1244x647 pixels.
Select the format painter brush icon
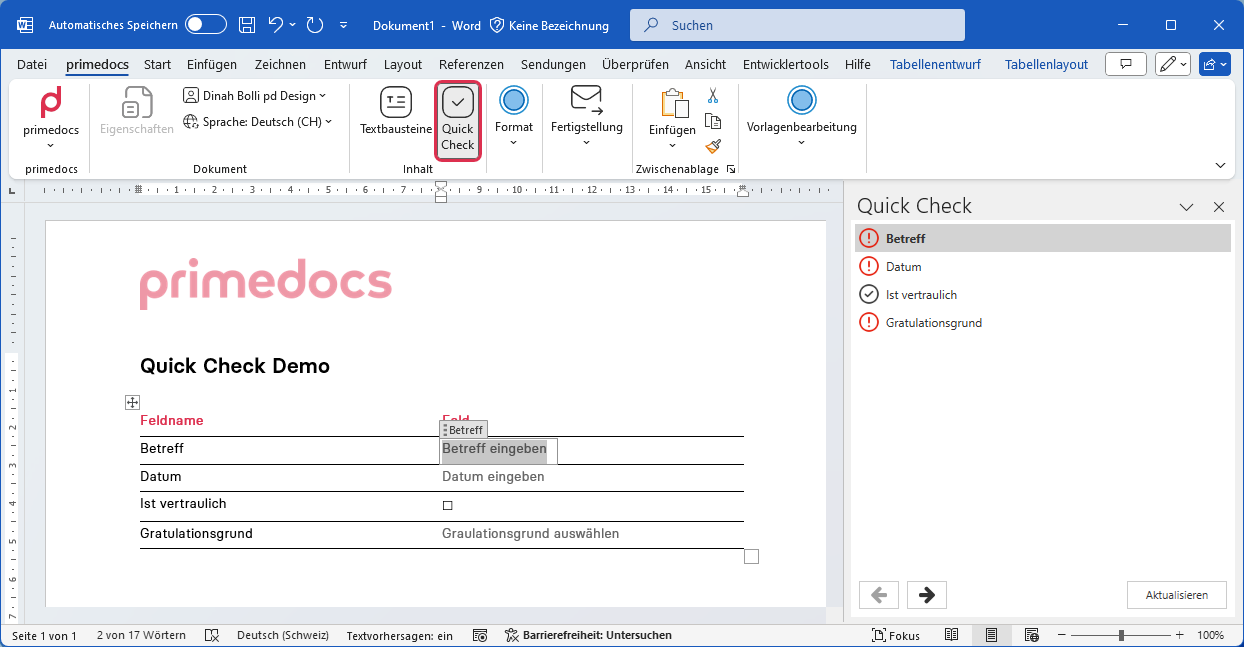coord(713,146)
